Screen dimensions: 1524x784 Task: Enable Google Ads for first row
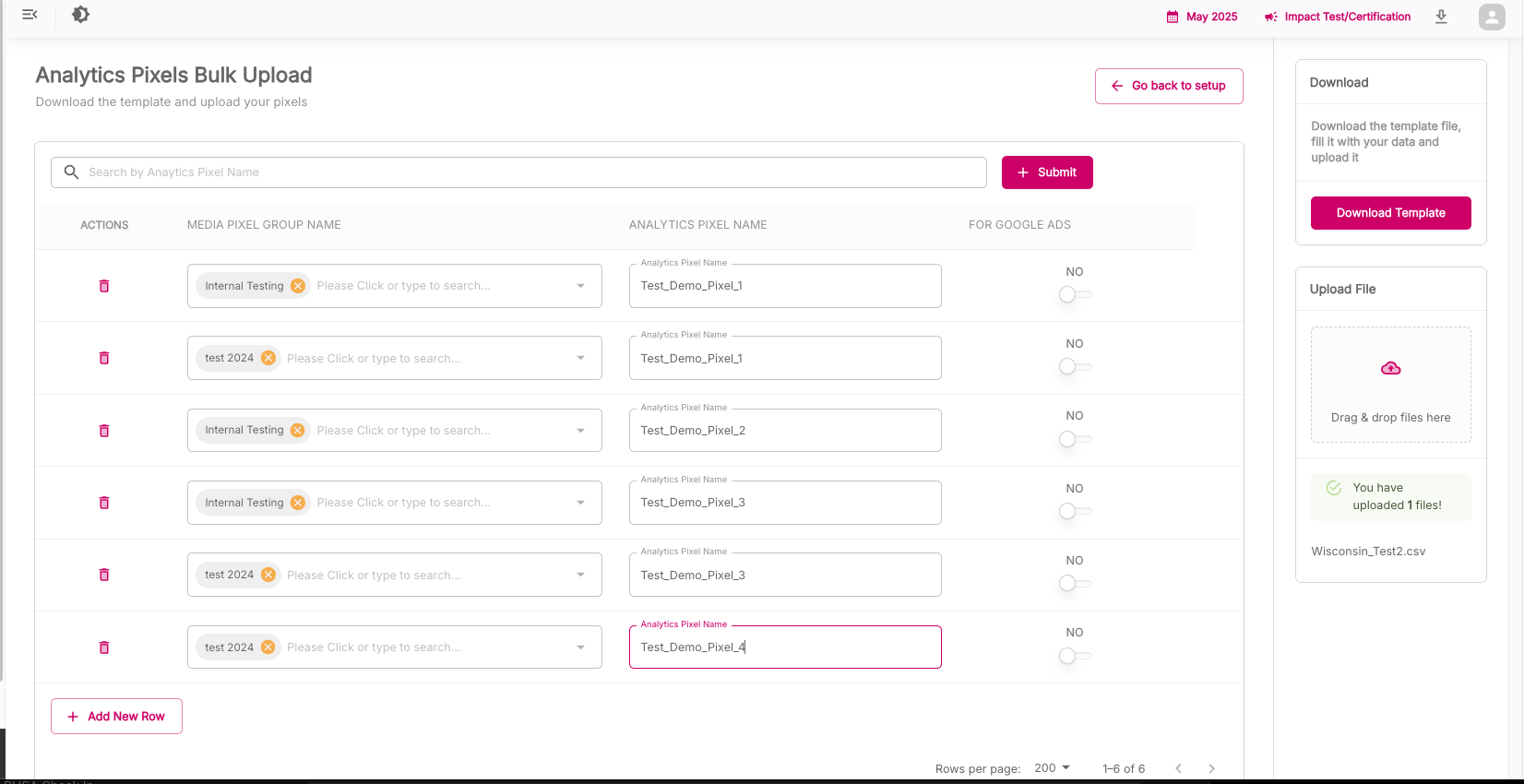pyautogui.click(x=1074, y=294)
